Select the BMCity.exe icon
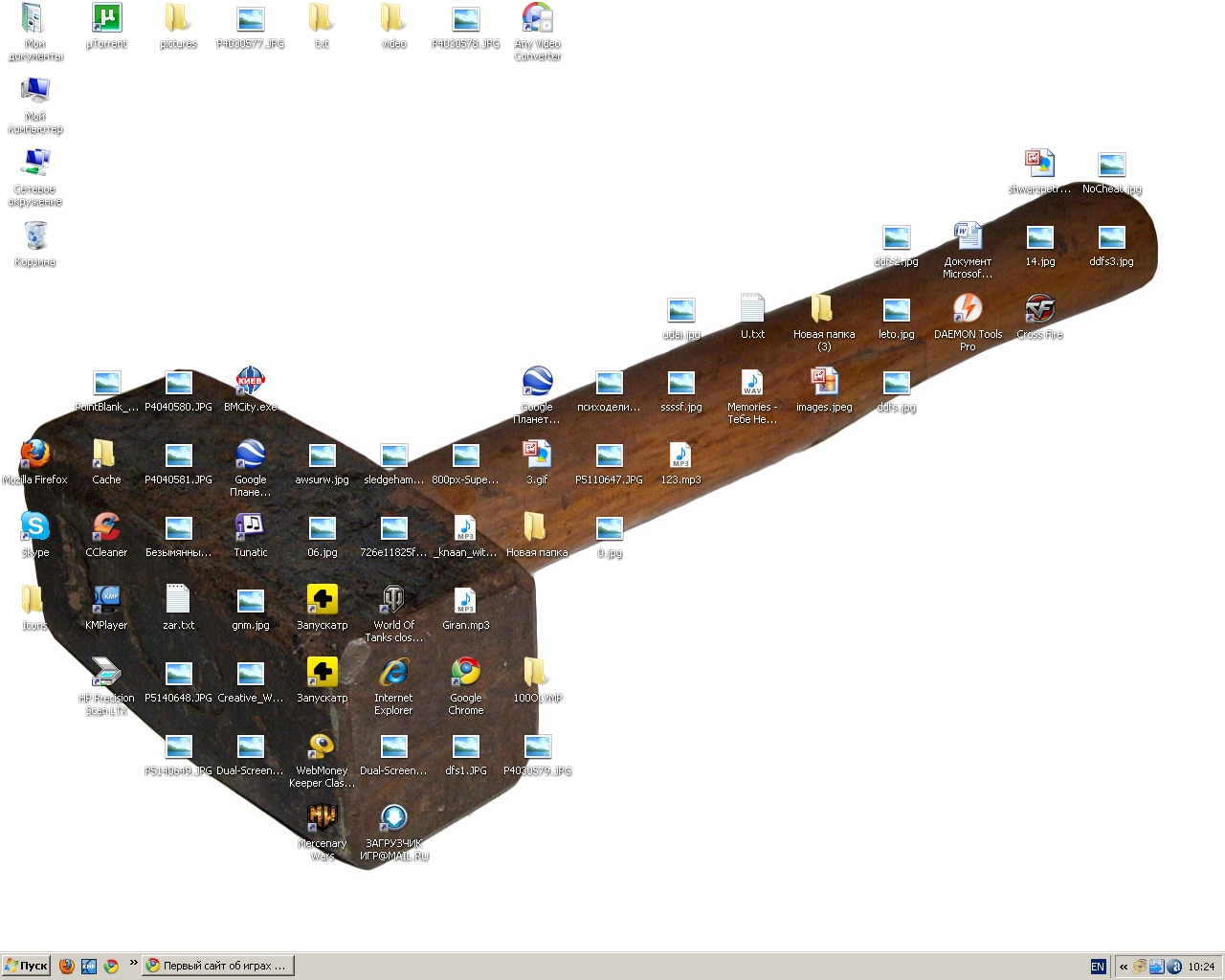1225x980 pixels. 250,390
